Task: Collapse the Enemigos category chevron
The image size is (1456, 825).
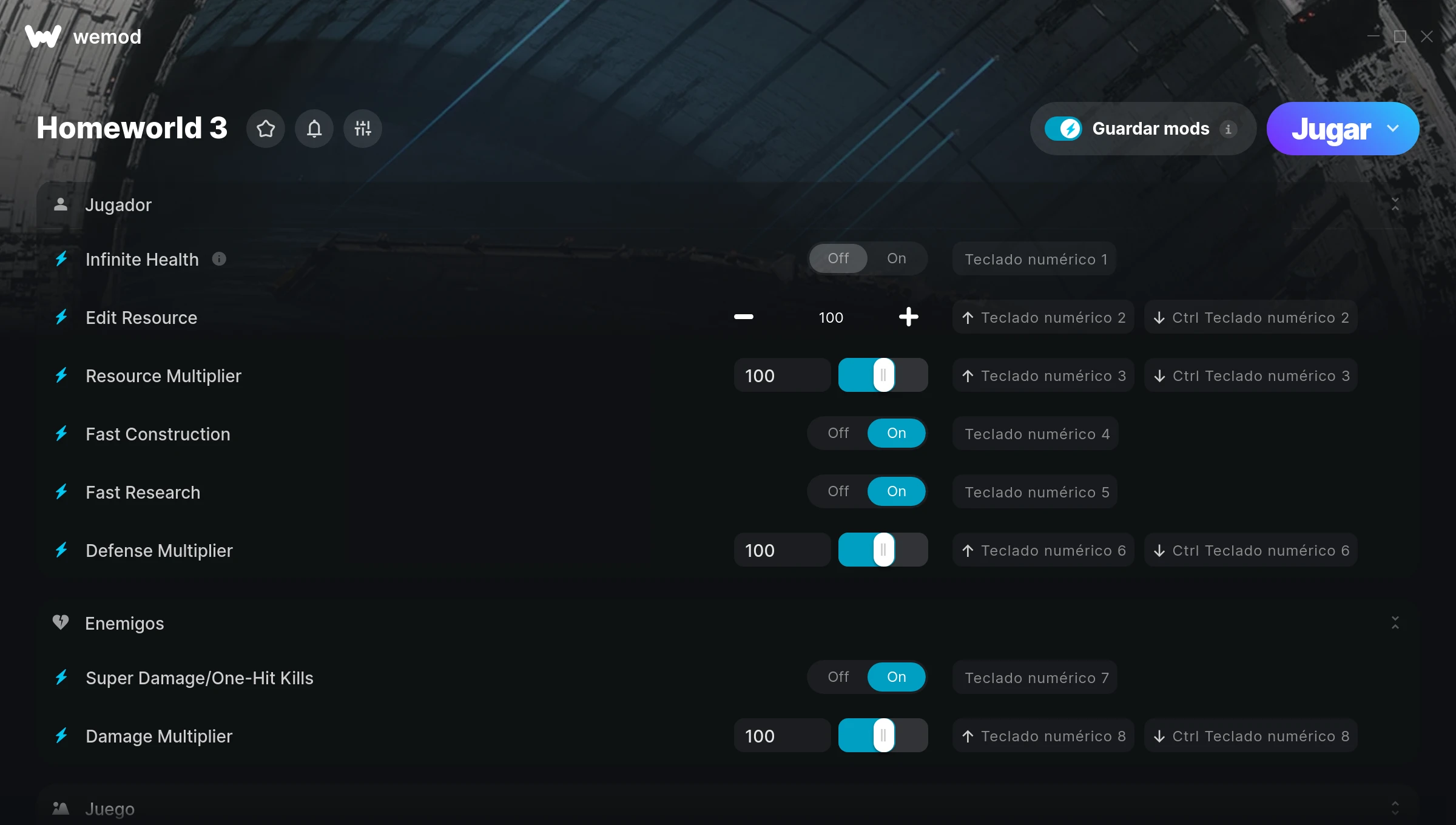Action: [x=1395, y=623]
